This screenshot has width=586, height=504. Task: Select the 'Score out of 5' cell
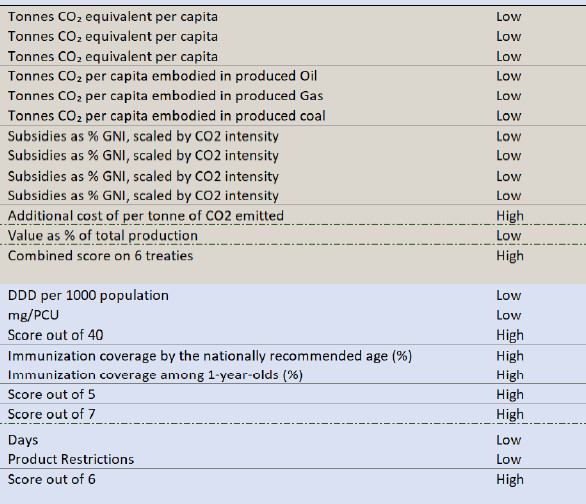[x=52, y=394]
